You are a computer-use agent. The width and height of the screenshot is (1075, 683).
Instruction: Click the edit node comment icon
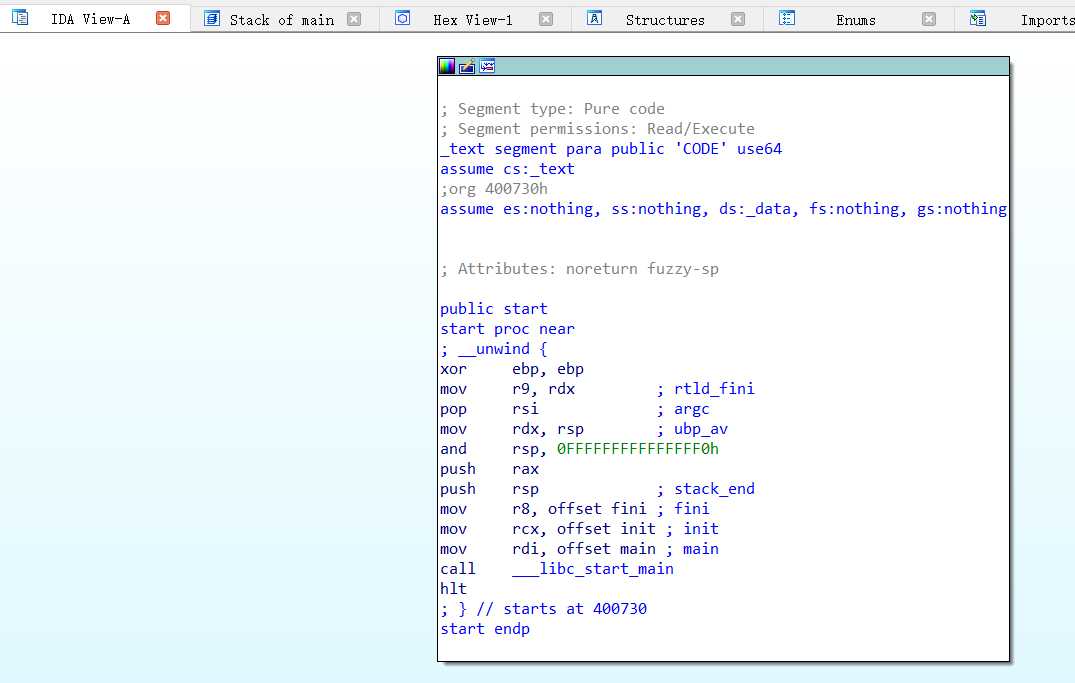tap(467, 66)
